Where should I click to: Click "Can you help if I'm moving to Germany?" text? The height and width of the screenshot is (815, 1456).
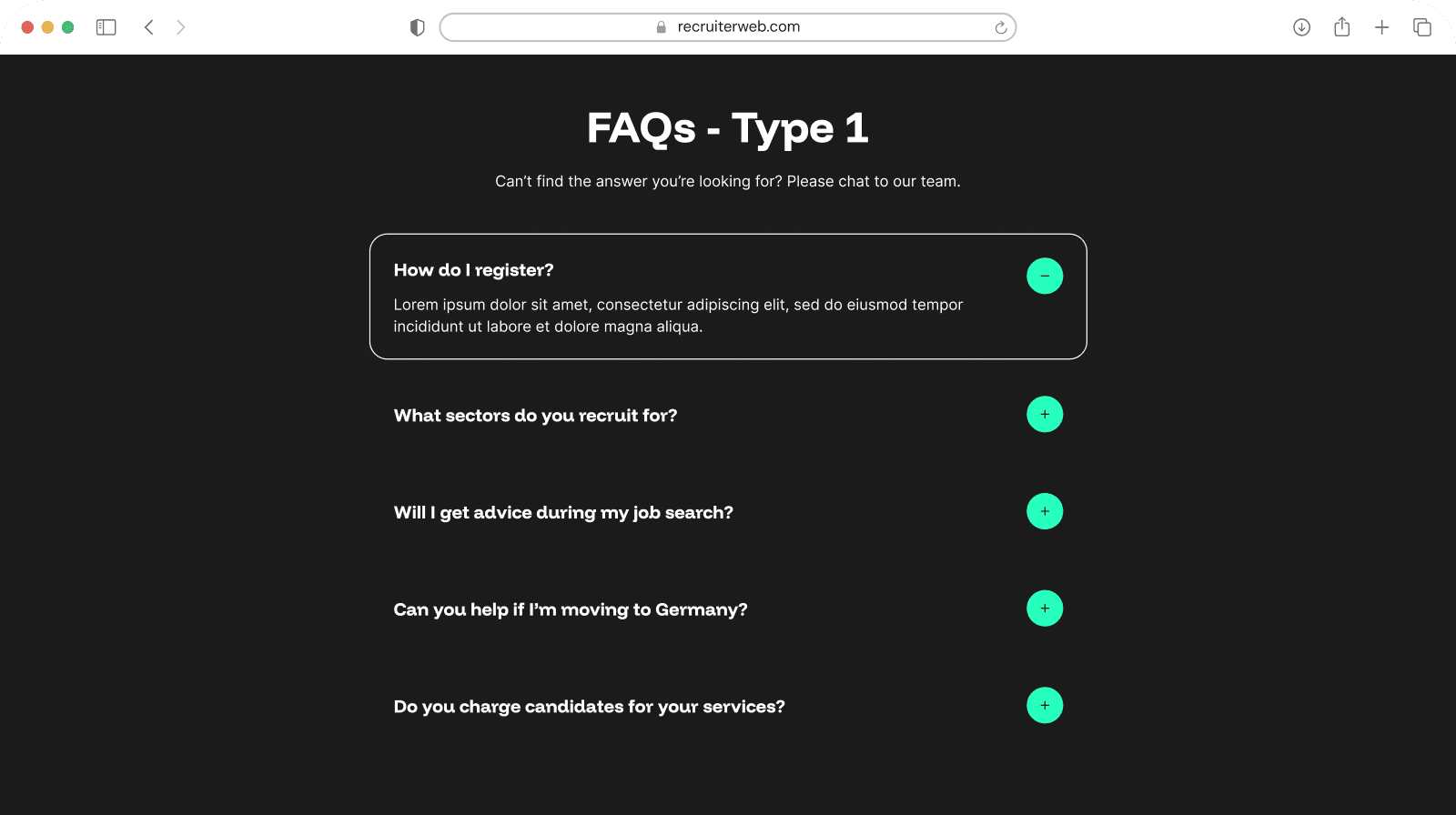(x=570, y=609)
